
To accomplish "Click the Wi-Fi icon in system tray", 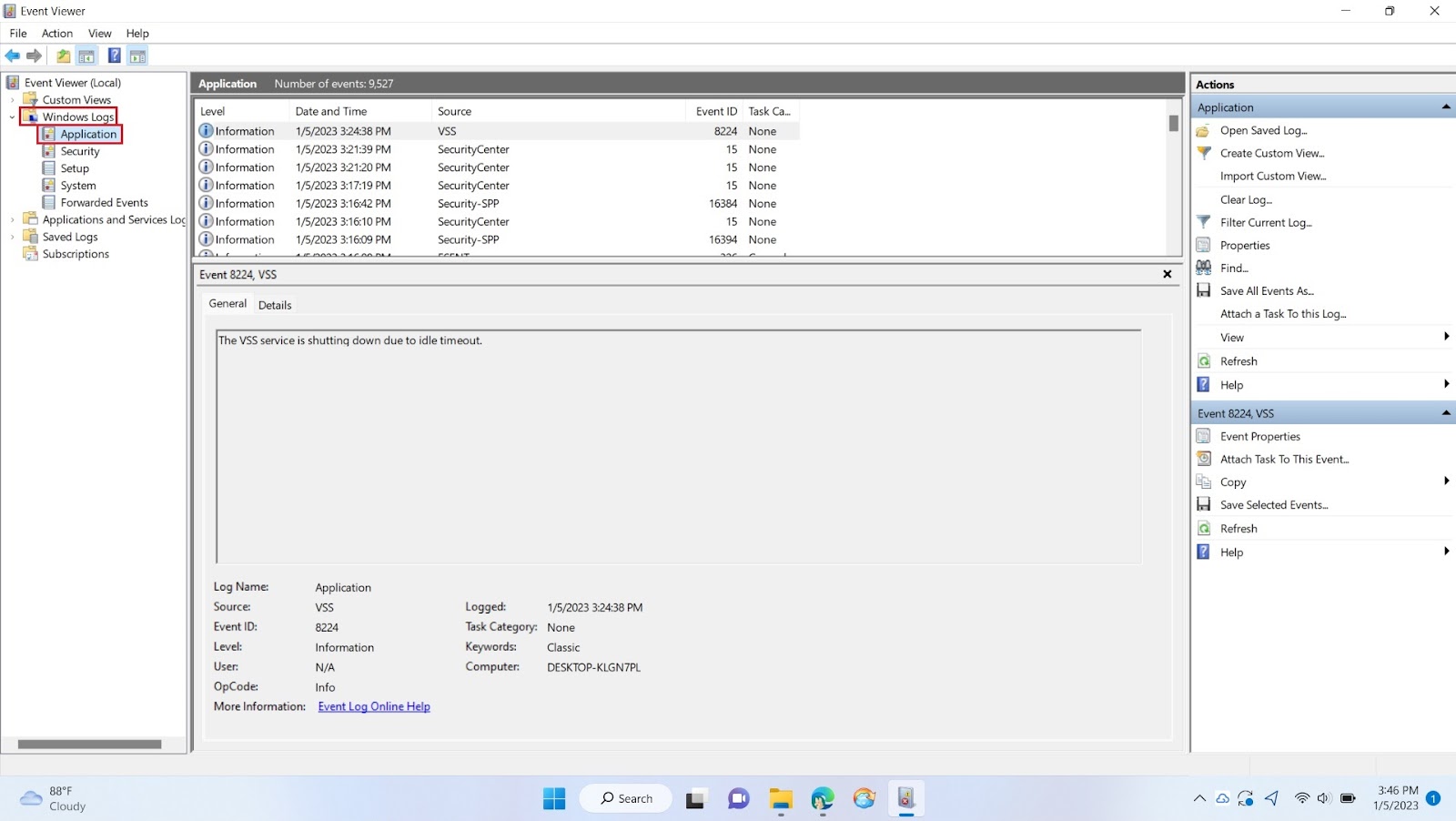I will click(1302, 798).
